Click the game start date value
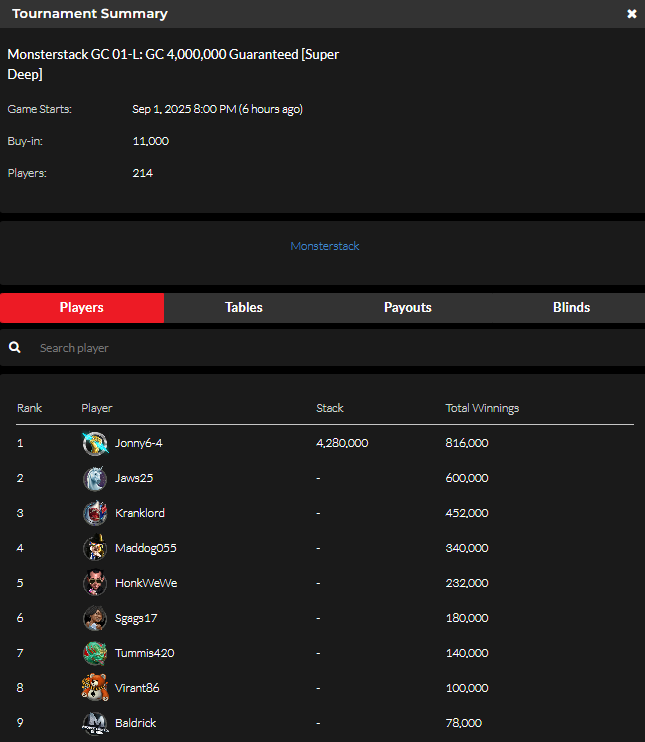645x742 pixels. (217, 109)
